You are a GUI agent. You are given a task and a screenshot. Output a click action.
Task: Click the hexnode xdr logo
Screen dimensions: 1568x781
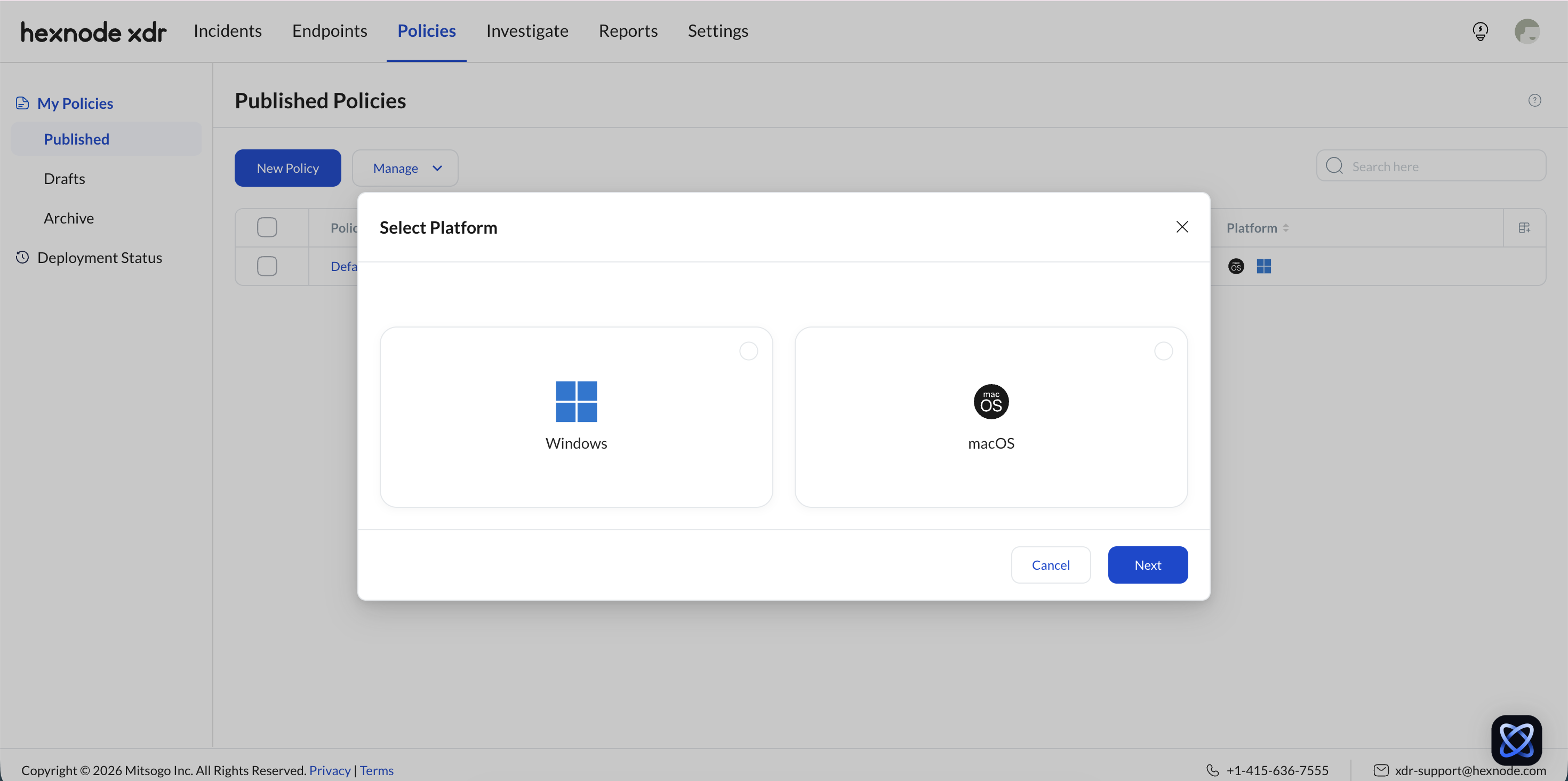click(93, 31)
